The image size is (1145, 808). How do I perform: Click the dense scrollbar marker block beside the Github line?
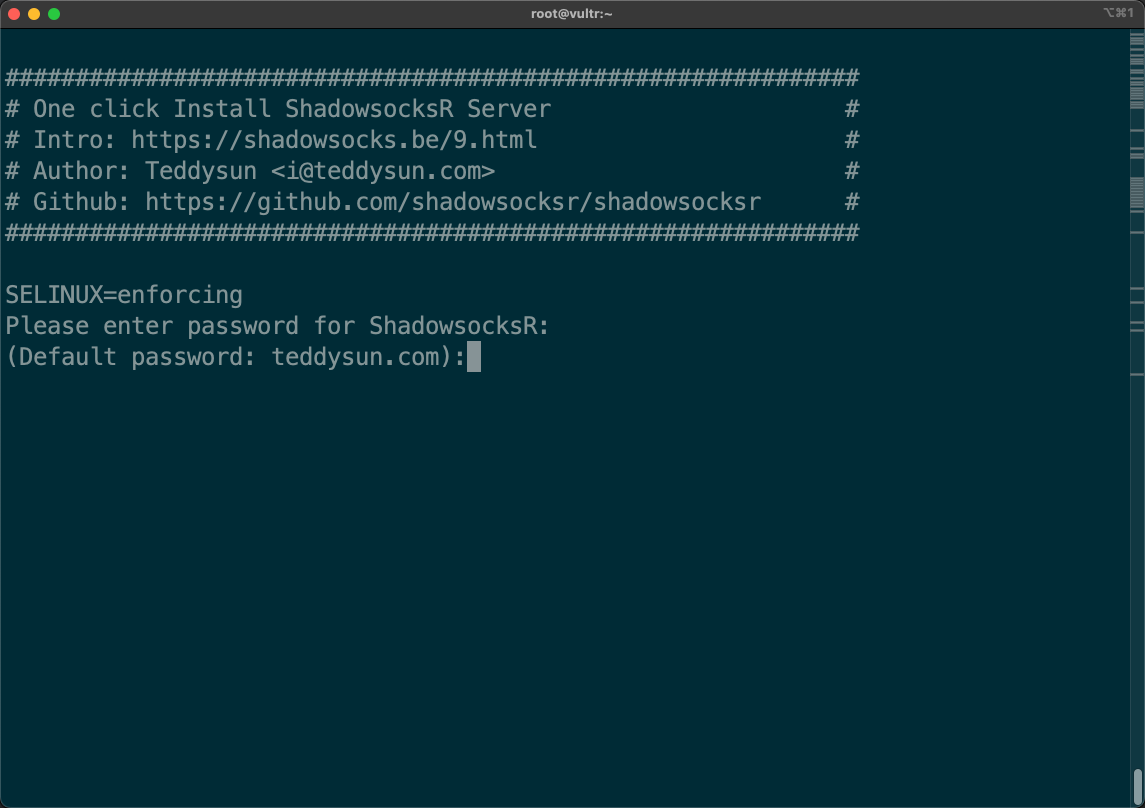click(1137, 192)
